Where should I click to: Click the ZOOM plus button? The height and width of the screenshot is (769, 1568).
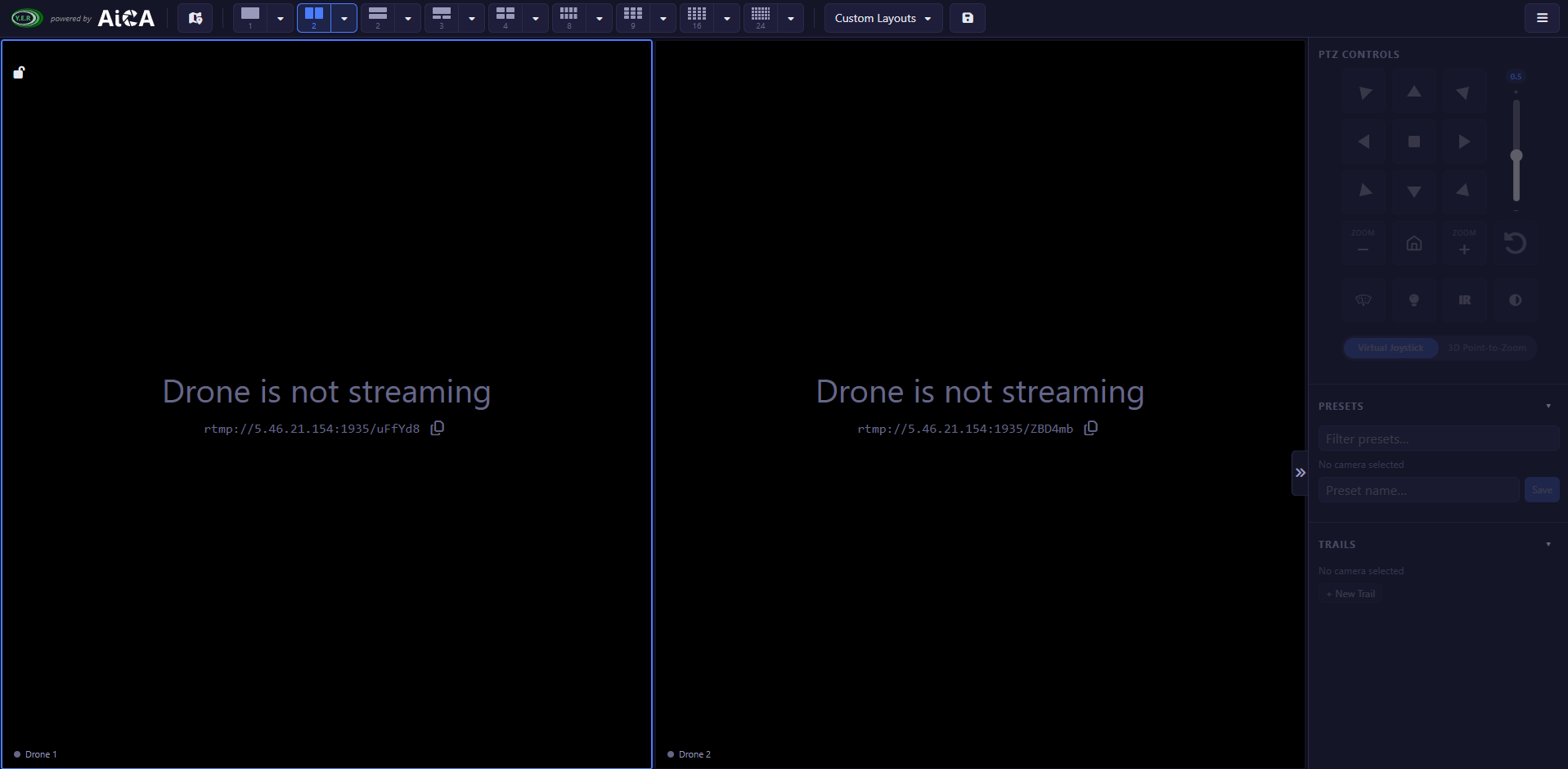tap(1464, 243)
